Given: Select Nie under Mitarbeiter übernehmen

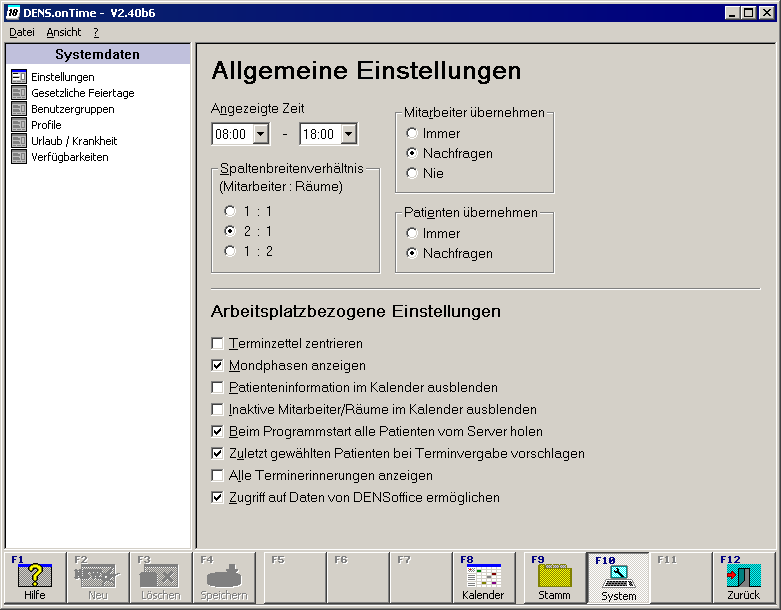Looking at the screenshot, I should 411,173.
